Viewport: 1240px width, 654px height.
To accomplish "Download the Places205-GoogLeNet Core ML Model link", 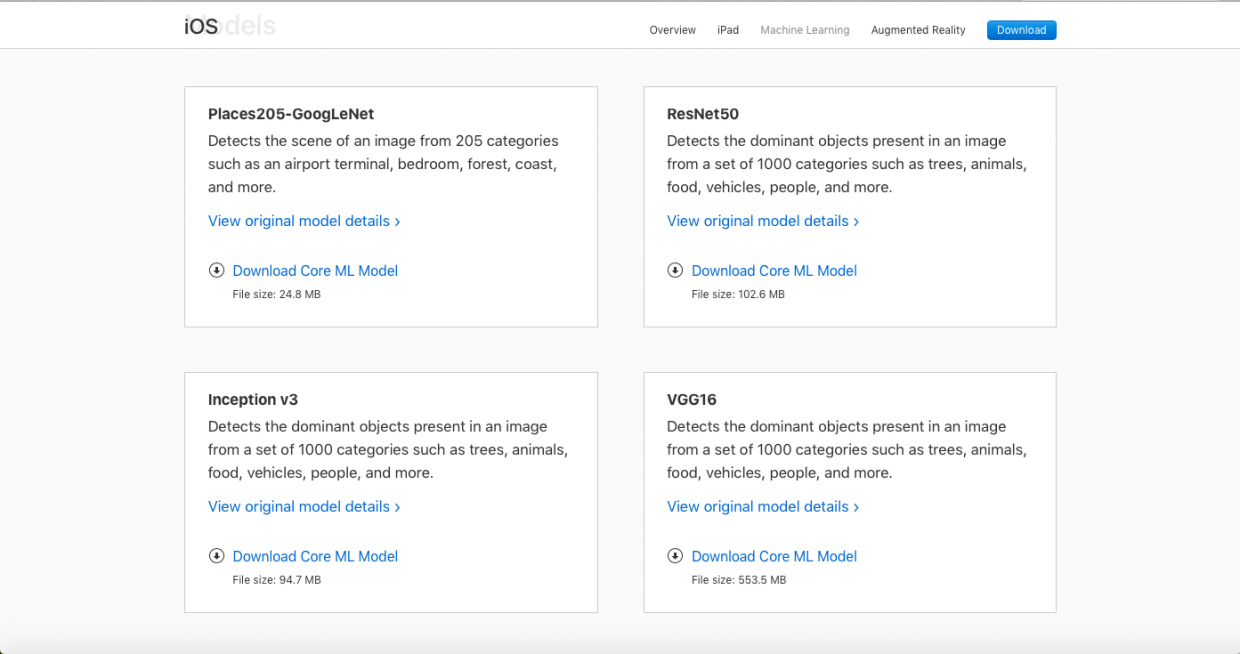I will point(315,271).
